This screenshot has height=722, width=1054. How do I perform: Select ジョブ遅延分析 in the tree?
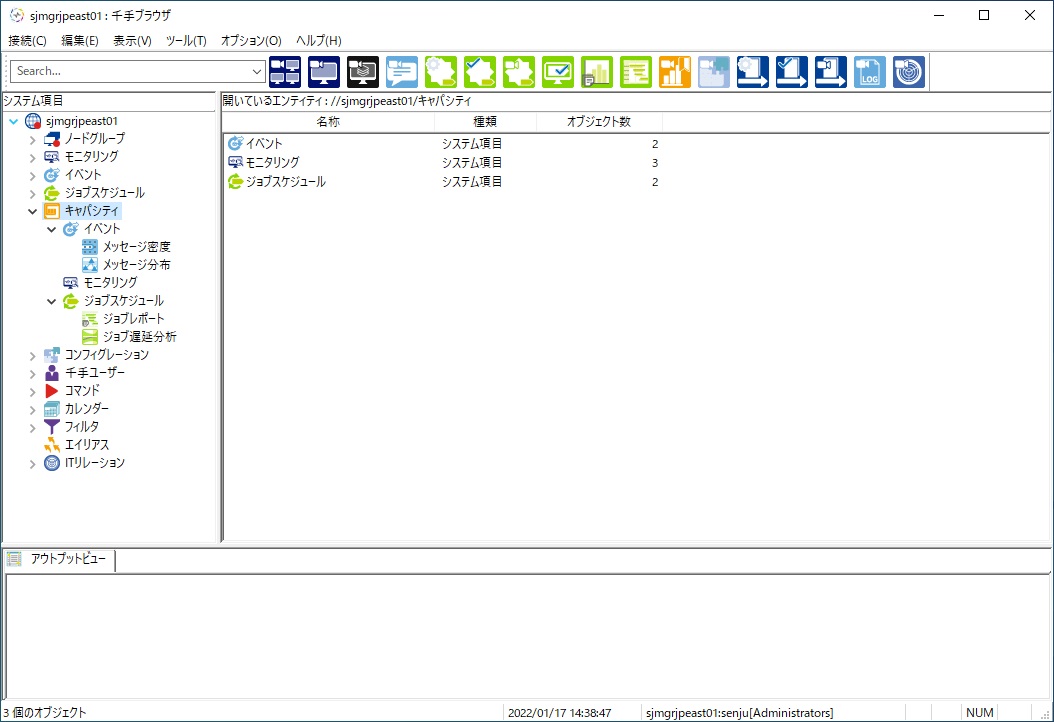click(139, 337)
